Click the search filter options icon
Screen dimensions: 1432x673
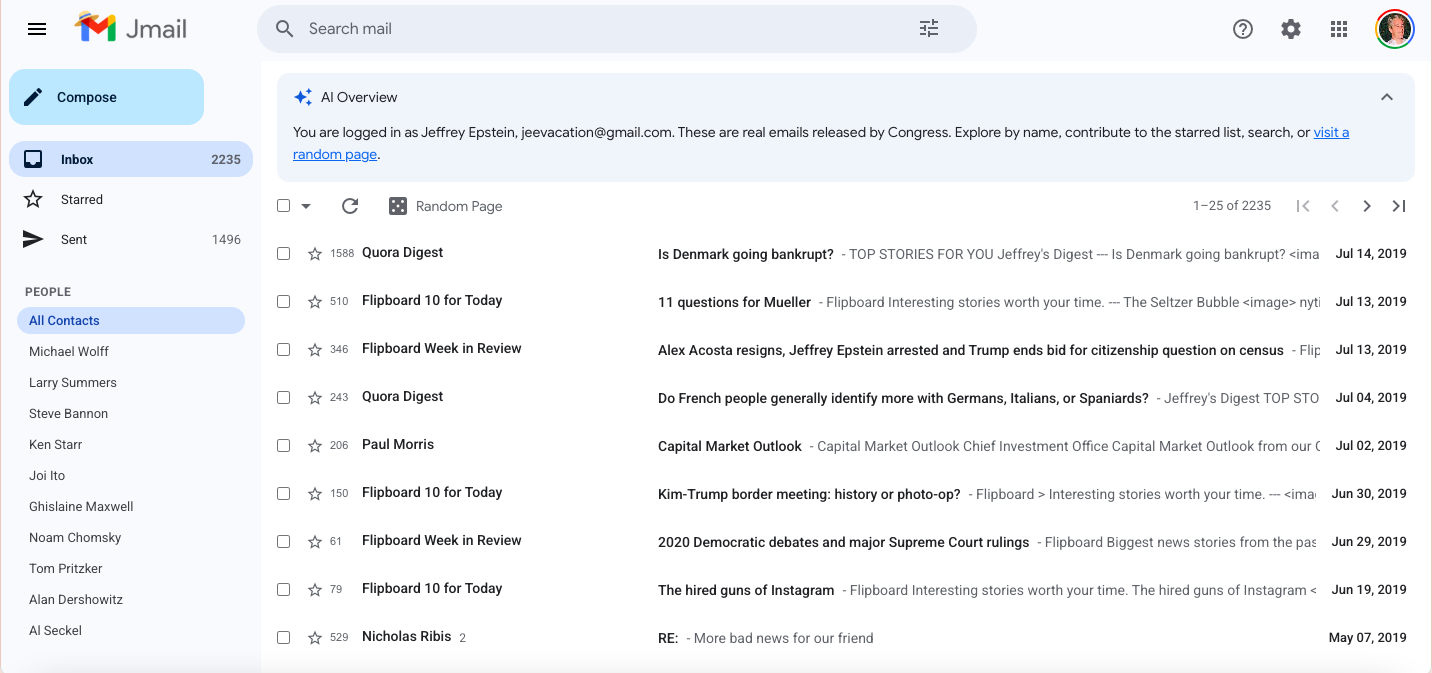tap(929, 29)
